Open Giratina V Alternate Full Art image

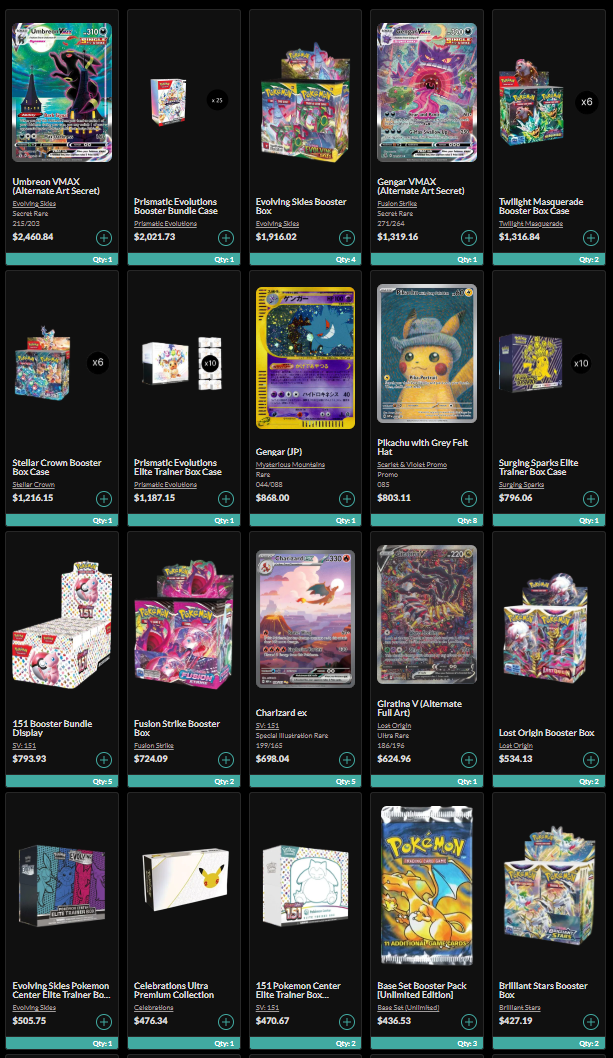(x=427, y=615)
